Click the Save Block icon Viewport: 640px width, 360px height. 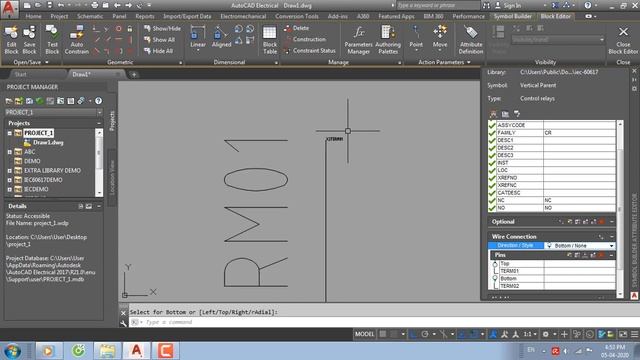[x=29, y=40]
